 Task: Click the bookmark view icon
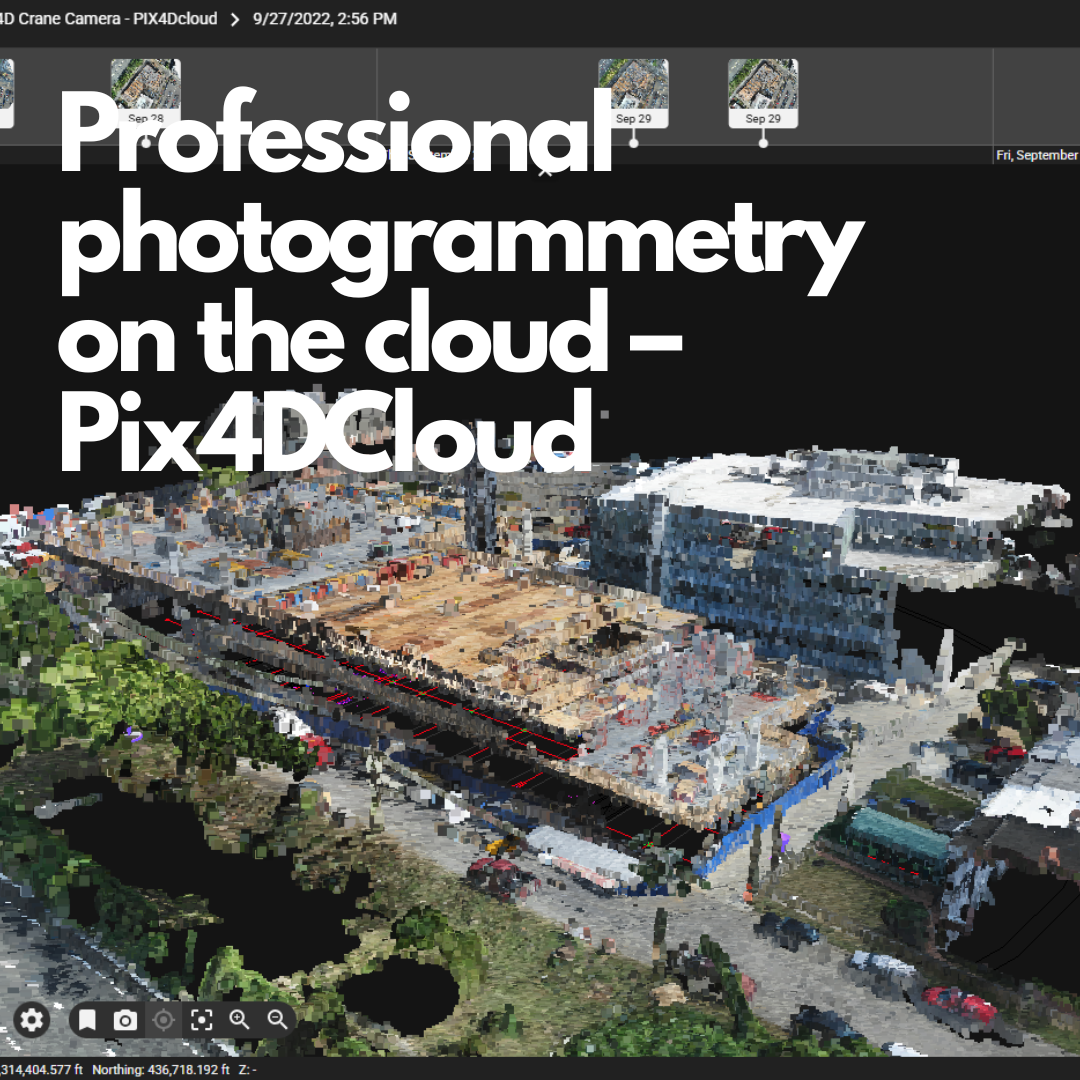(x=87, y=1019)
